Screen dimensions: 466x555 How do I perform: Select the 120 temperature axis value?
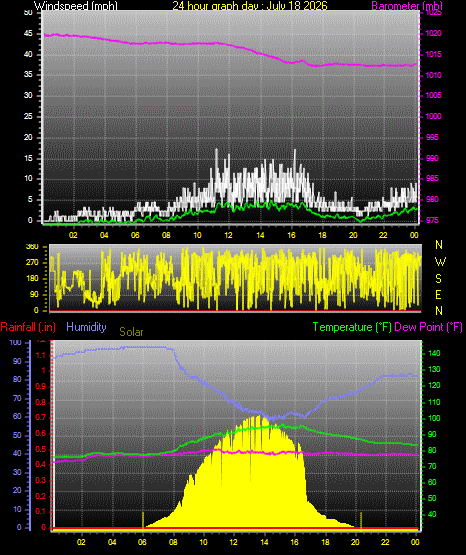[434, 386]
